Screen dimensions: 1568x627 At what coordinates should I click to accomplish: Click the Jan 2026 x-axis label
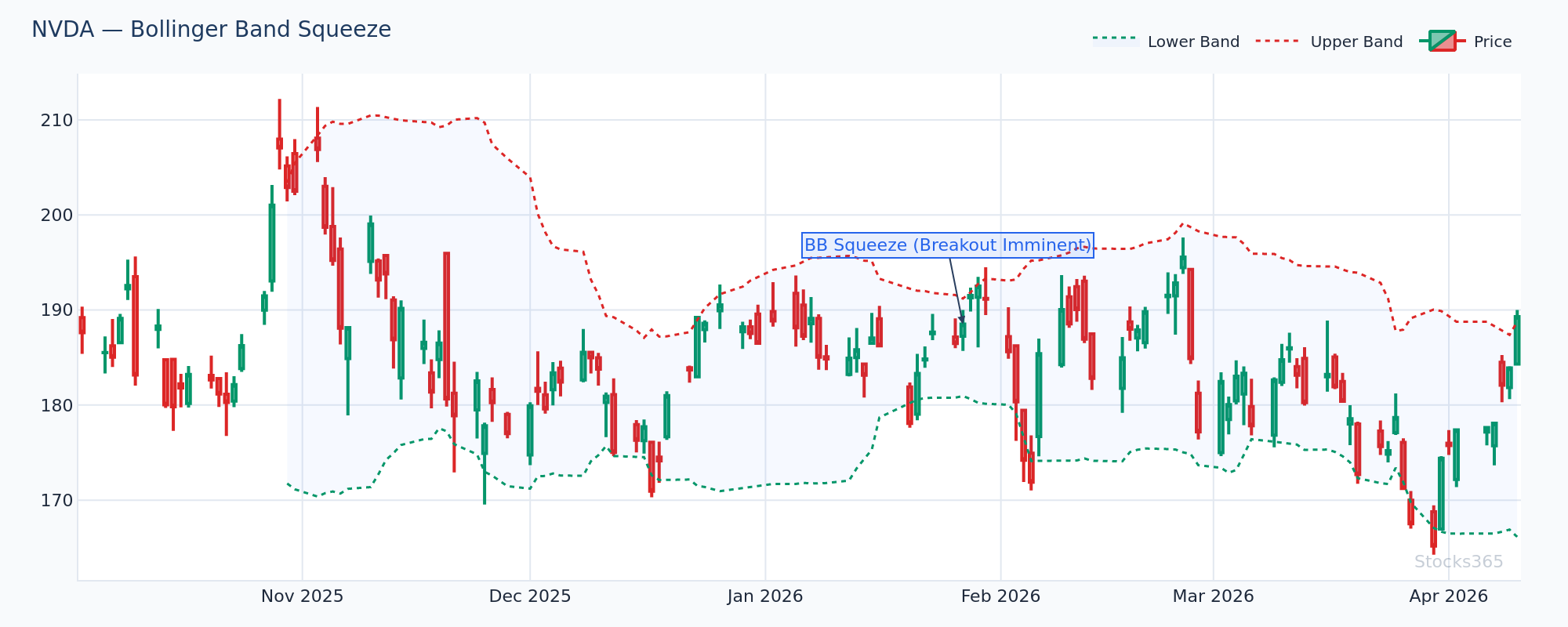coord(765,596)
